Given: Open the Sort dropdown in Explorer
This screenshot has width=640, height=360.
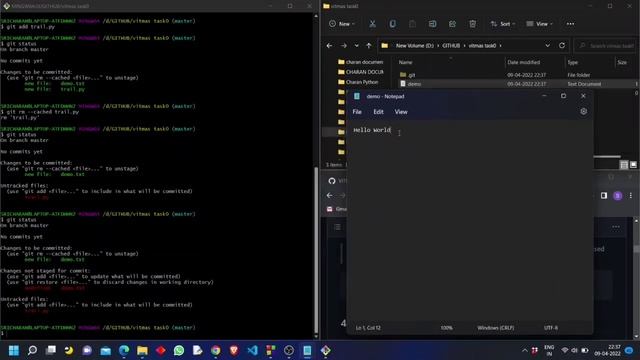Looking at the screenshot, I should coord(502,24).
